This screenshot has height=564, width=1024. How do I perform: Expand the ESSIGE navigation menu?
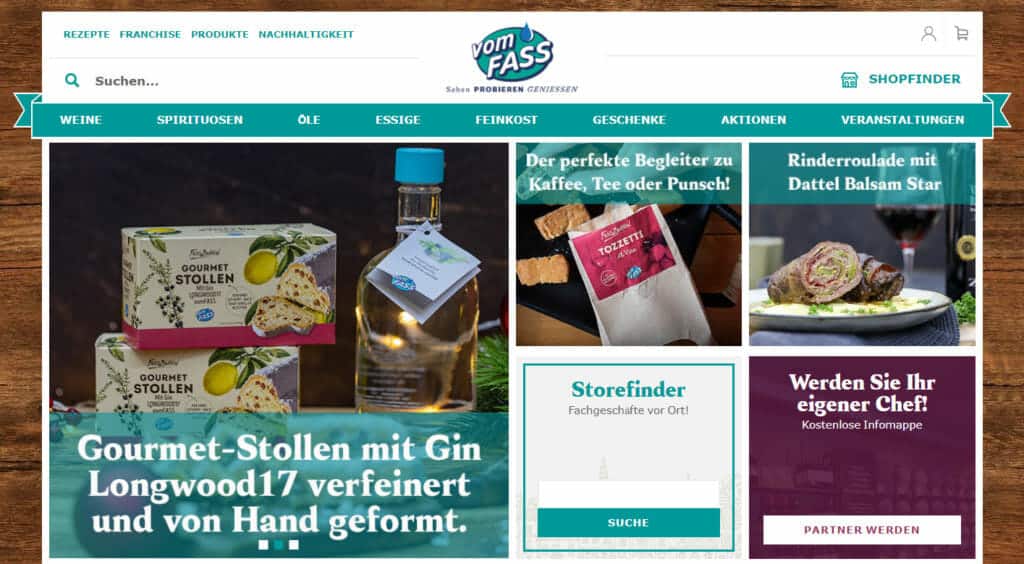point(397,120)
